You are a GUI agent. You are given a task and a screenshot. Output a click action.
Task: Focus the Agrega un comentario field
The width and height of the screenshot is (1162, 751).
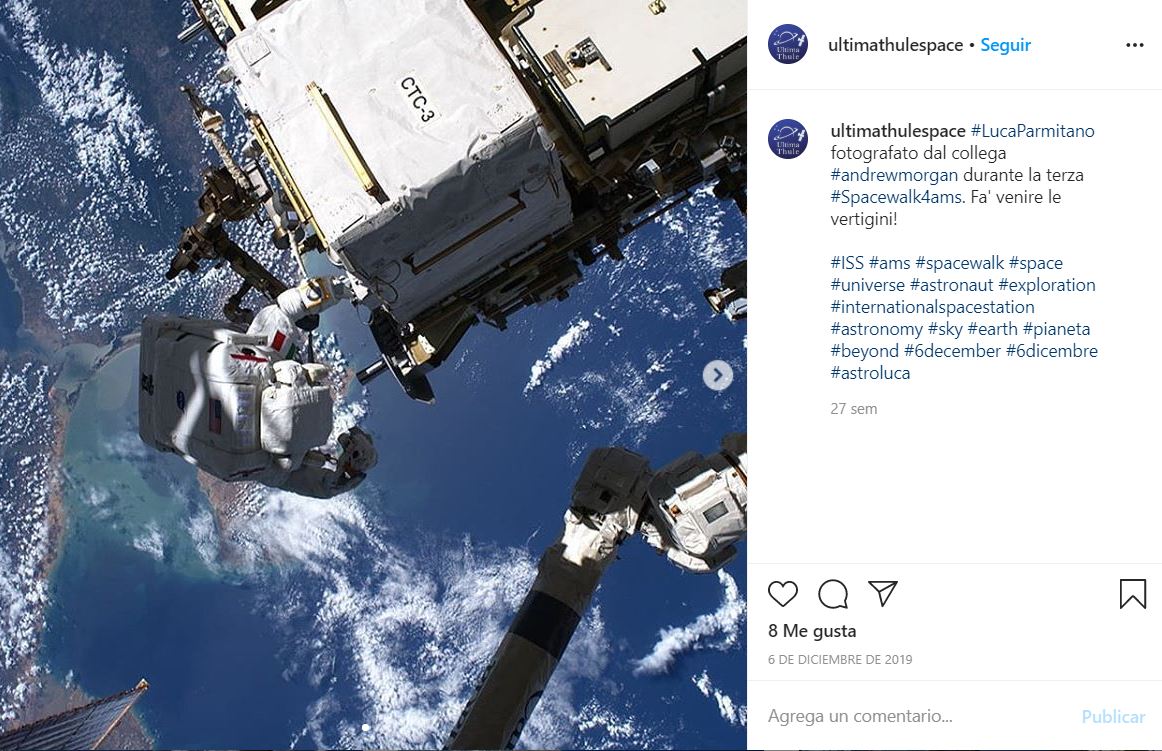(x=919, y=716)
